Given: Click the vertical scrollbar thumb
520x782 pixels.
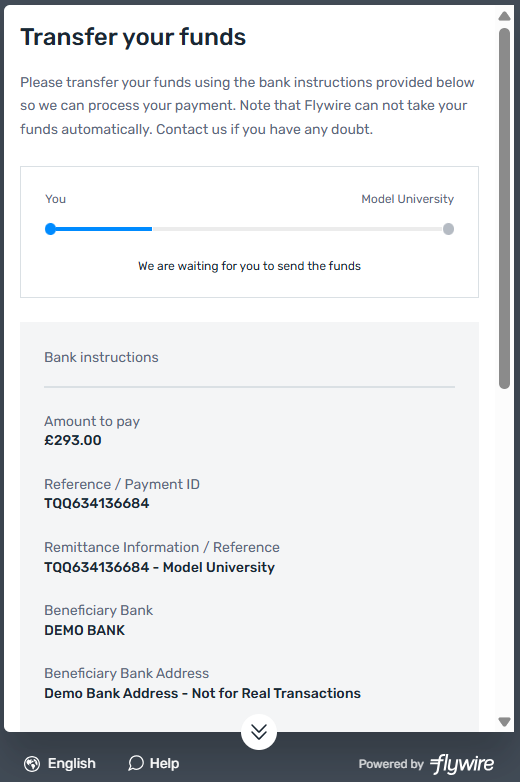Looking at the screenshot, I should [505, 208].
